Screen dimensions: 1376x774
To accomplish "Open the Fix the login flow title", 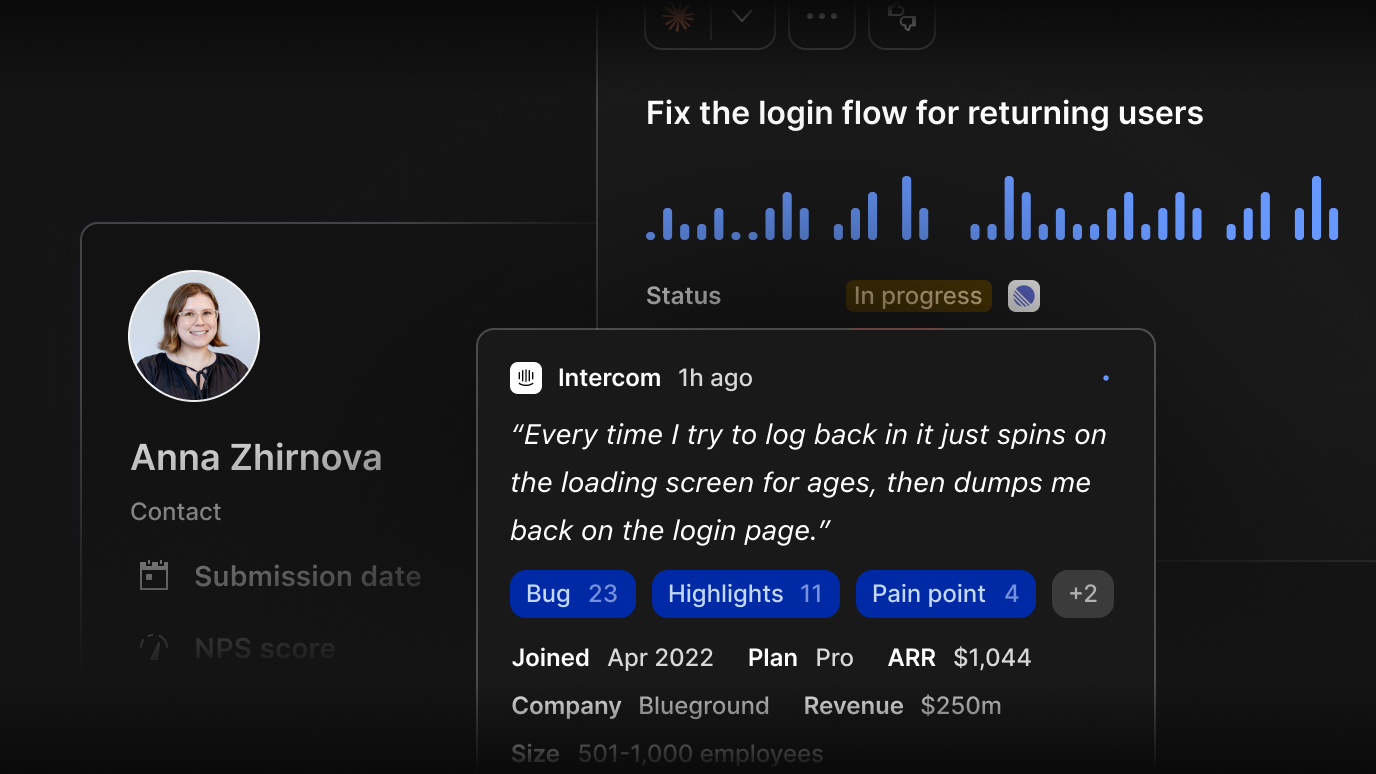I will click(925, 113).
